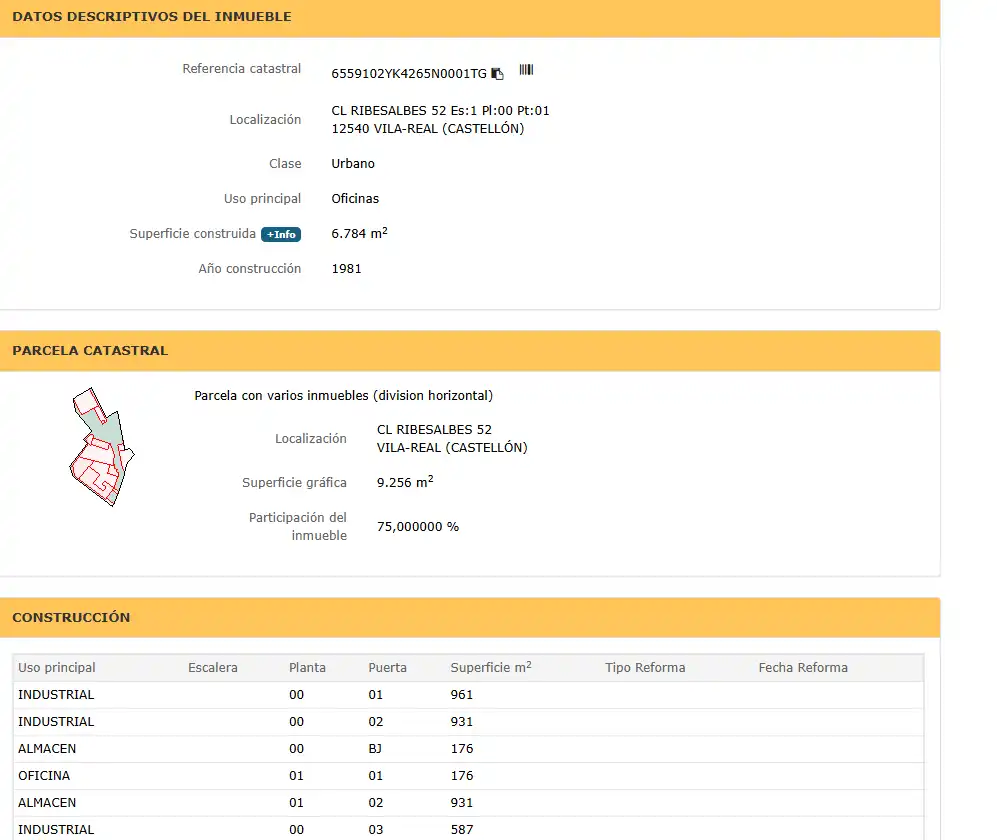Image resolution: width=997 pixels, height=840 pixels.
Task: Click the 'Superficie m²' column header
Action: tap(491, 667)
